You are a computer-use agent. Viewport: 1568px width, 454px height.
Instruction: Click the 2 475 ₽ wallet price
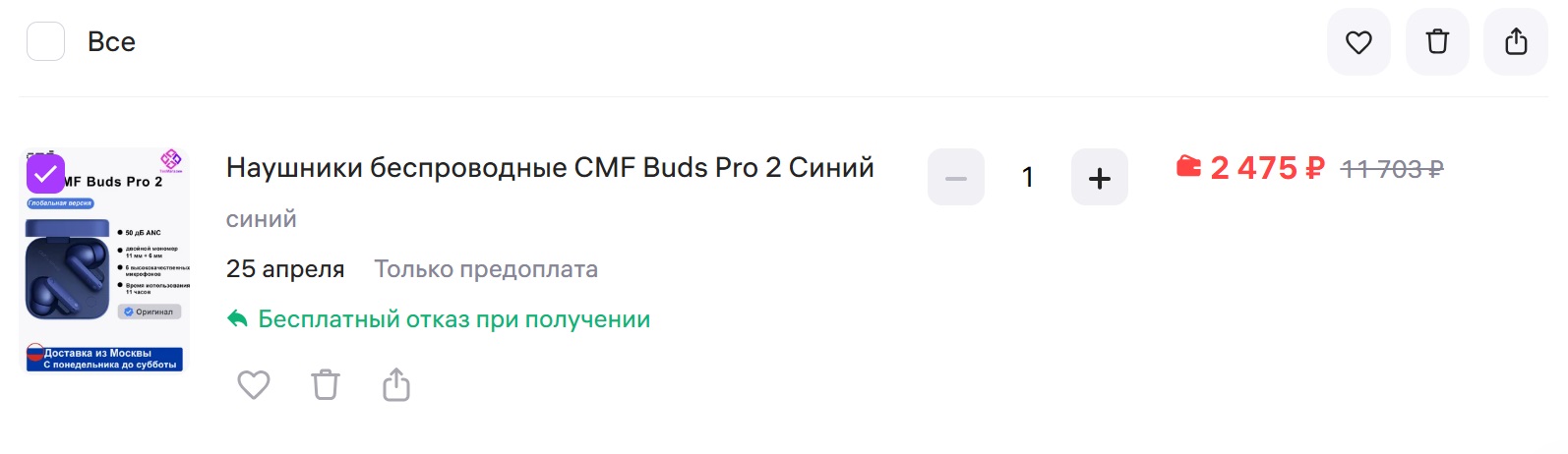pyautogui.click(x=1267, y=169)
